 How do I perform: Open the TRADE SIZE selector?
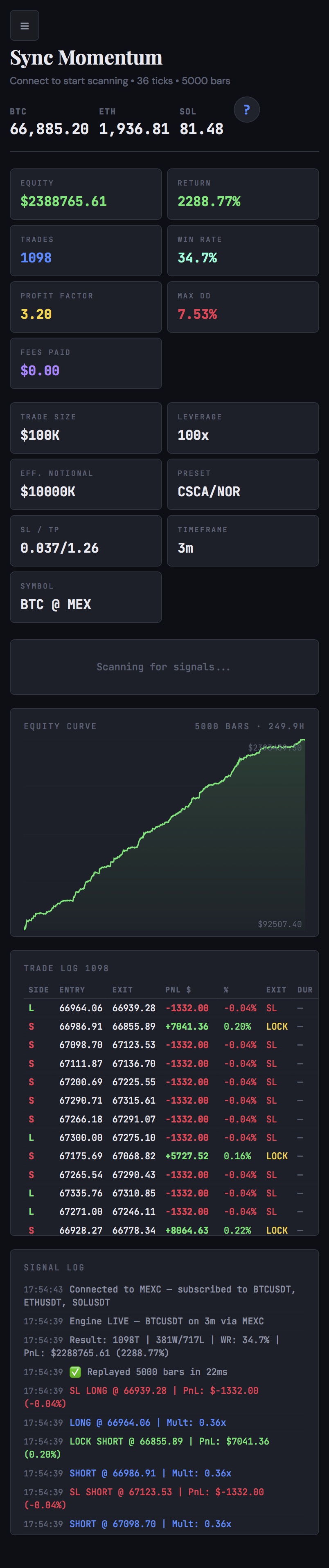[85, 428]
